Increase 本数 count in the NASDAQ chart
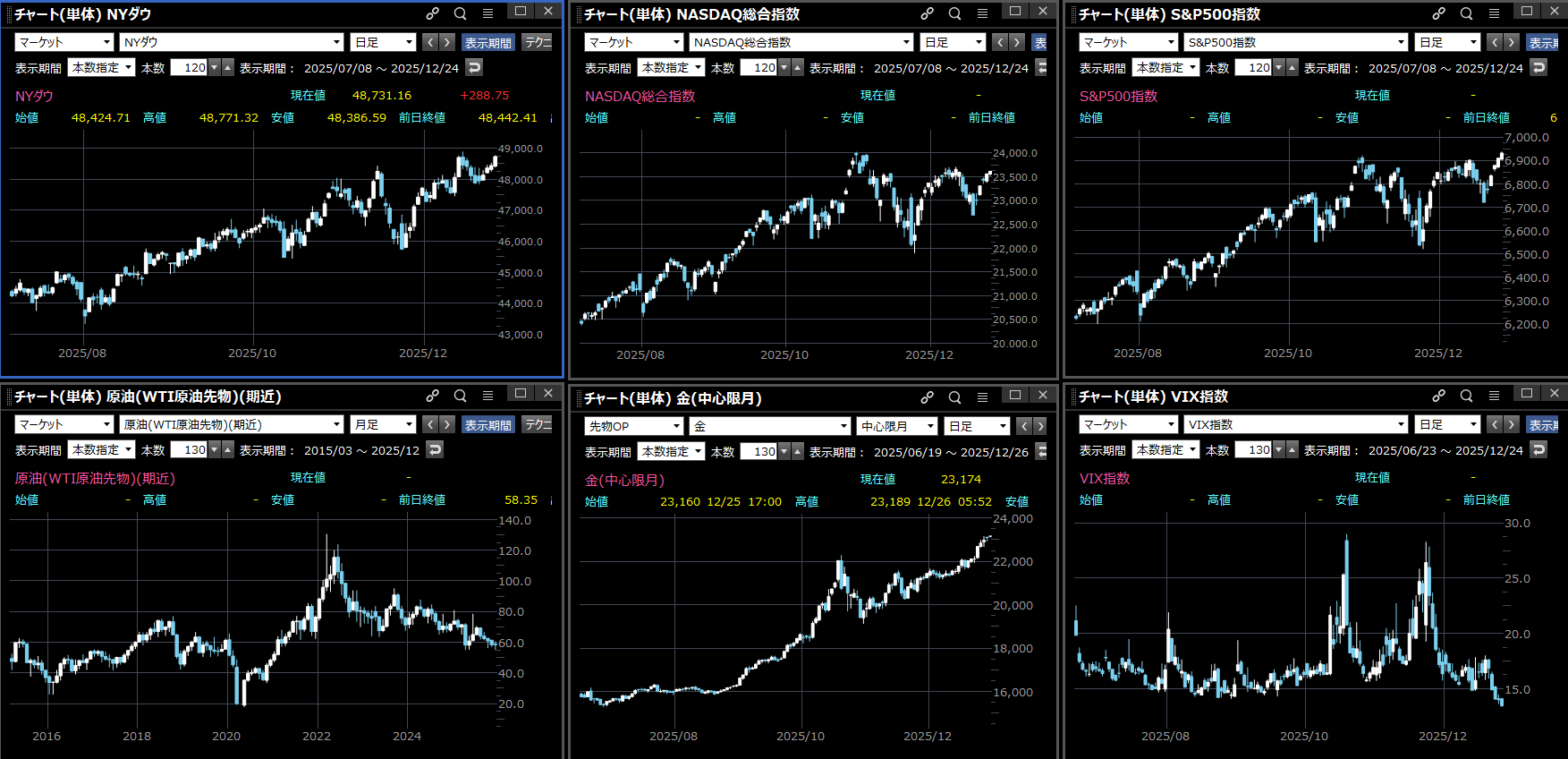Viewport: 1568px width, 759px height. tap(798, 67)
